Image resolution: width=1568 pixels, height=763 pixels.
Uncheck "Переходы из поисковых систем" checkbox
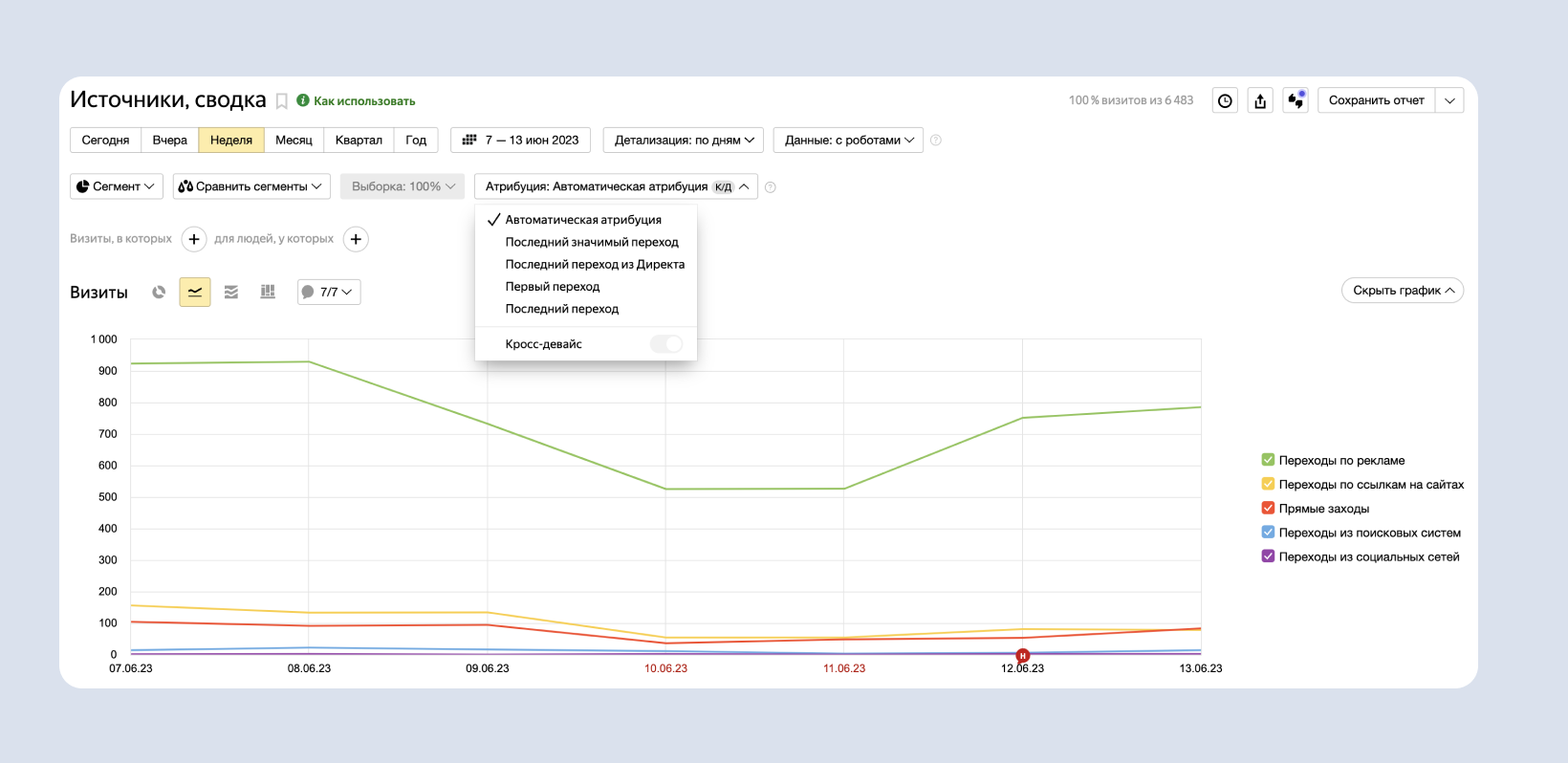(x=1268, y=533)
